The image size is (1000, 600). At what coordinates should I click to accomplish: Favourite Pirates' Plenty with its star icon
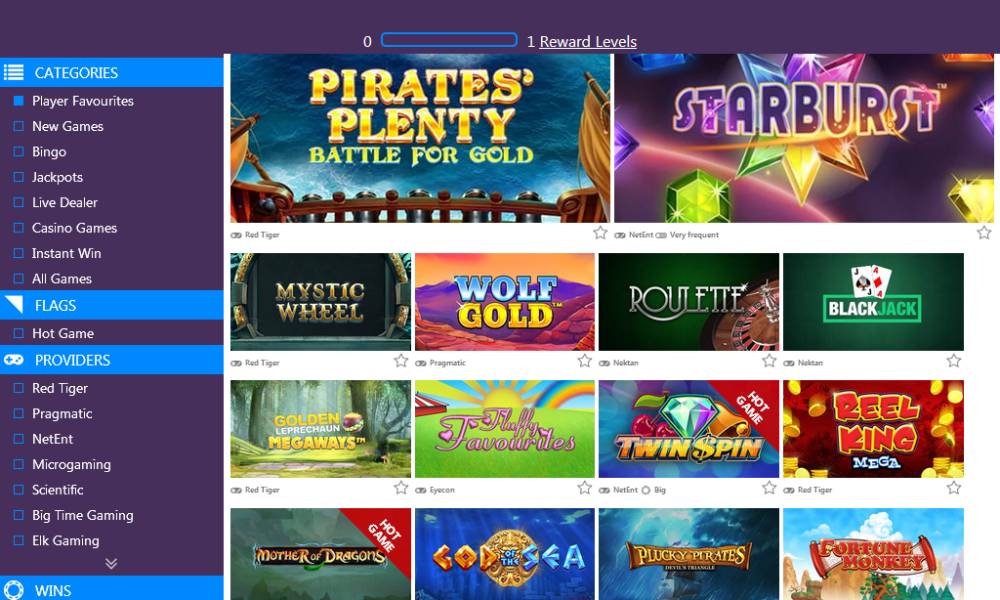click(x=600, y=233)
